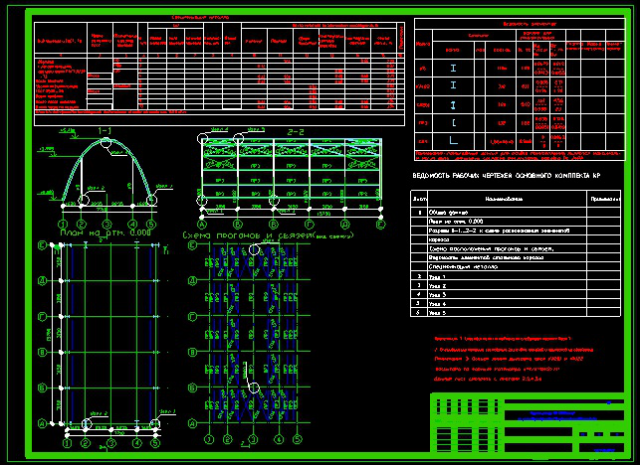Viewport: 640px width, 465px height.
Task: Click the "2-2" section title
Action: pos(296,132)
